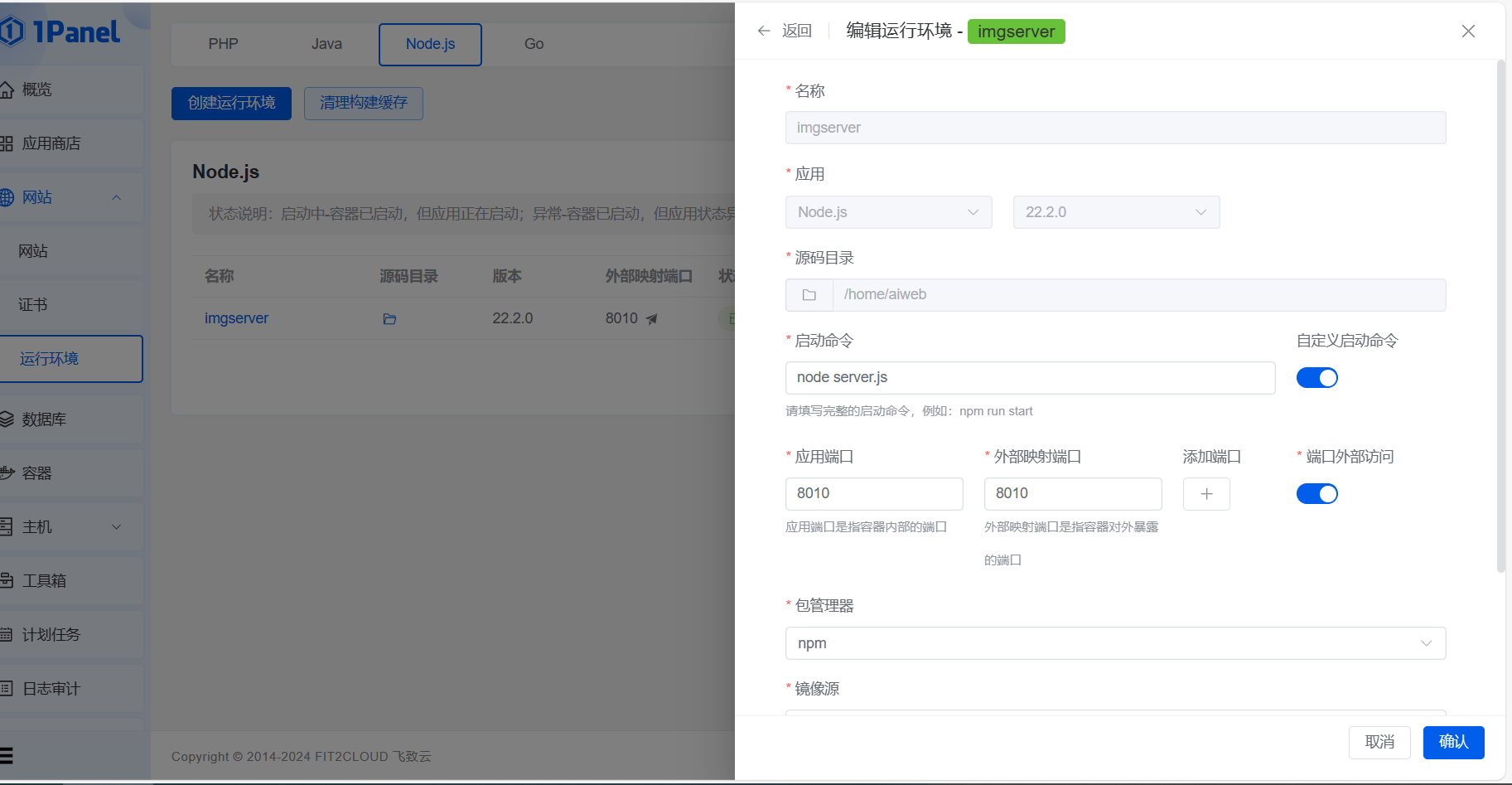The image size is (1512, 785).
Task: Click the 外部映射端口 8010 field
Action: pyautogui.click(x=1073, y=494)
